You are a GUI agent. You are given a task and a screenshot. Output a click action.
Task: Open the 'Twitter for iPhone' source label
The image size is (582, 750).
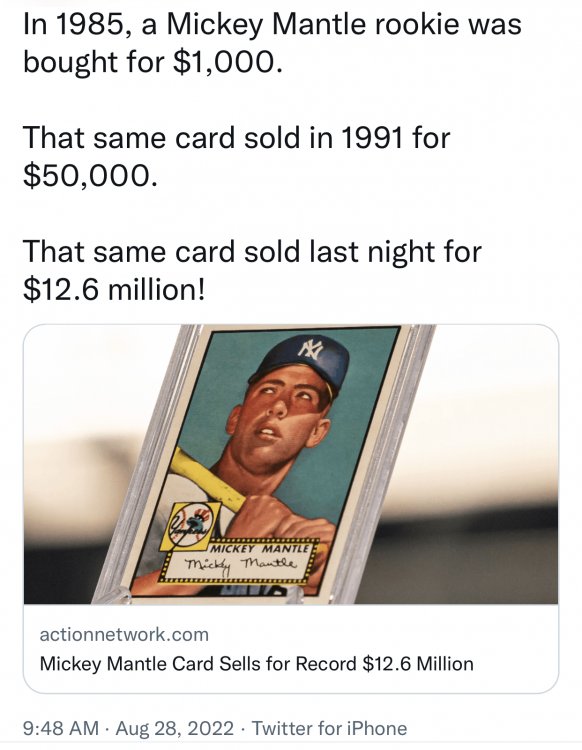tap(329, 728)
